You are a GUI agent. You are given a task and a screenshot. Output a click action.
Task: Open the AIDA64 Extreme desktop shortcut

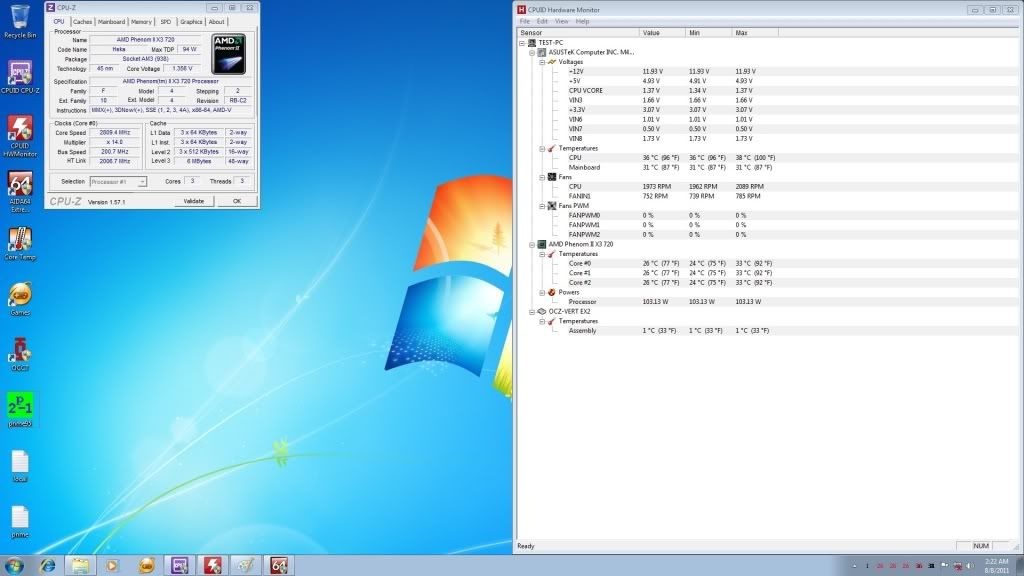(20, 191)
